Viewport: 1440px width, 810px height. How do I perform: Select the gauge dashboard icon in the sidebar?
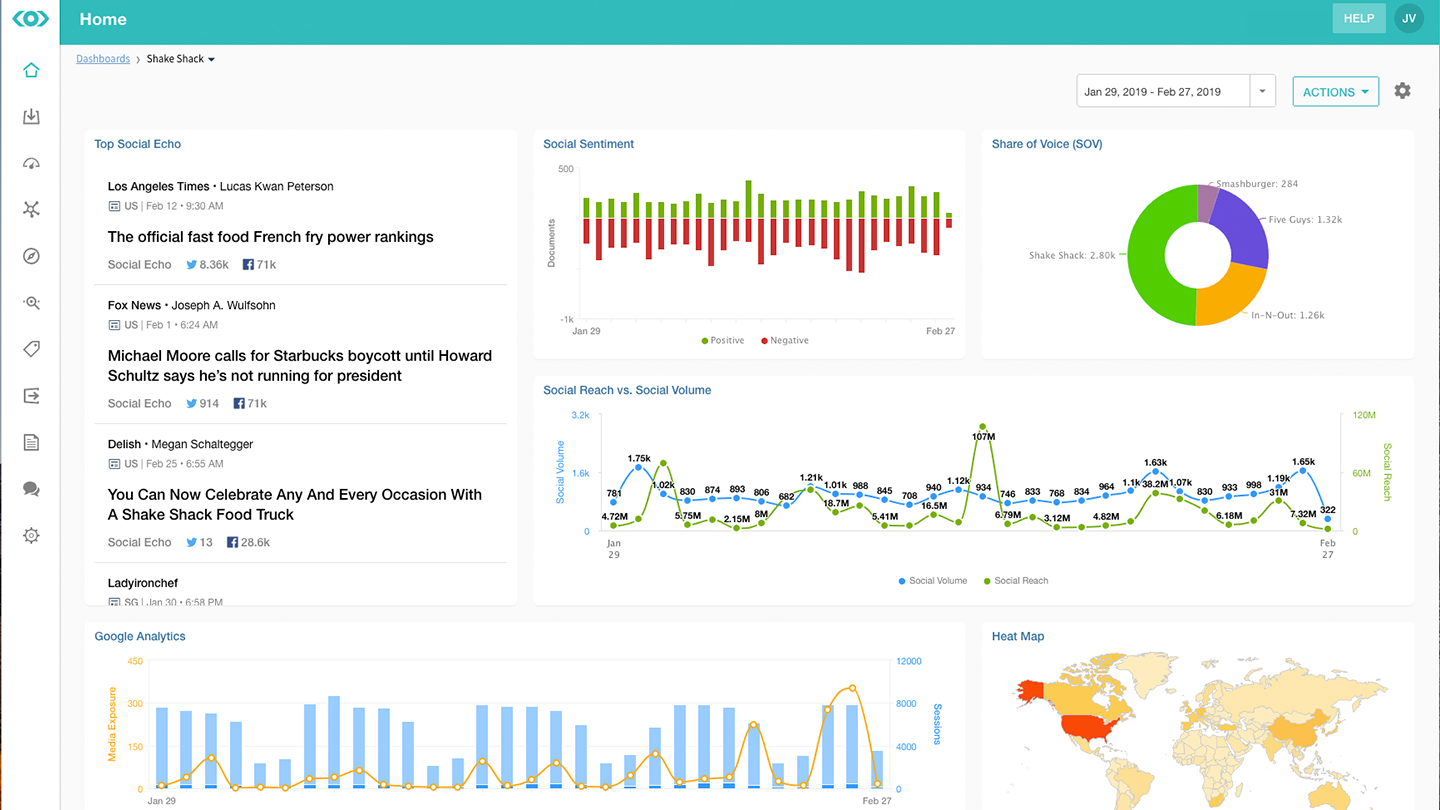tap(31, 163)
